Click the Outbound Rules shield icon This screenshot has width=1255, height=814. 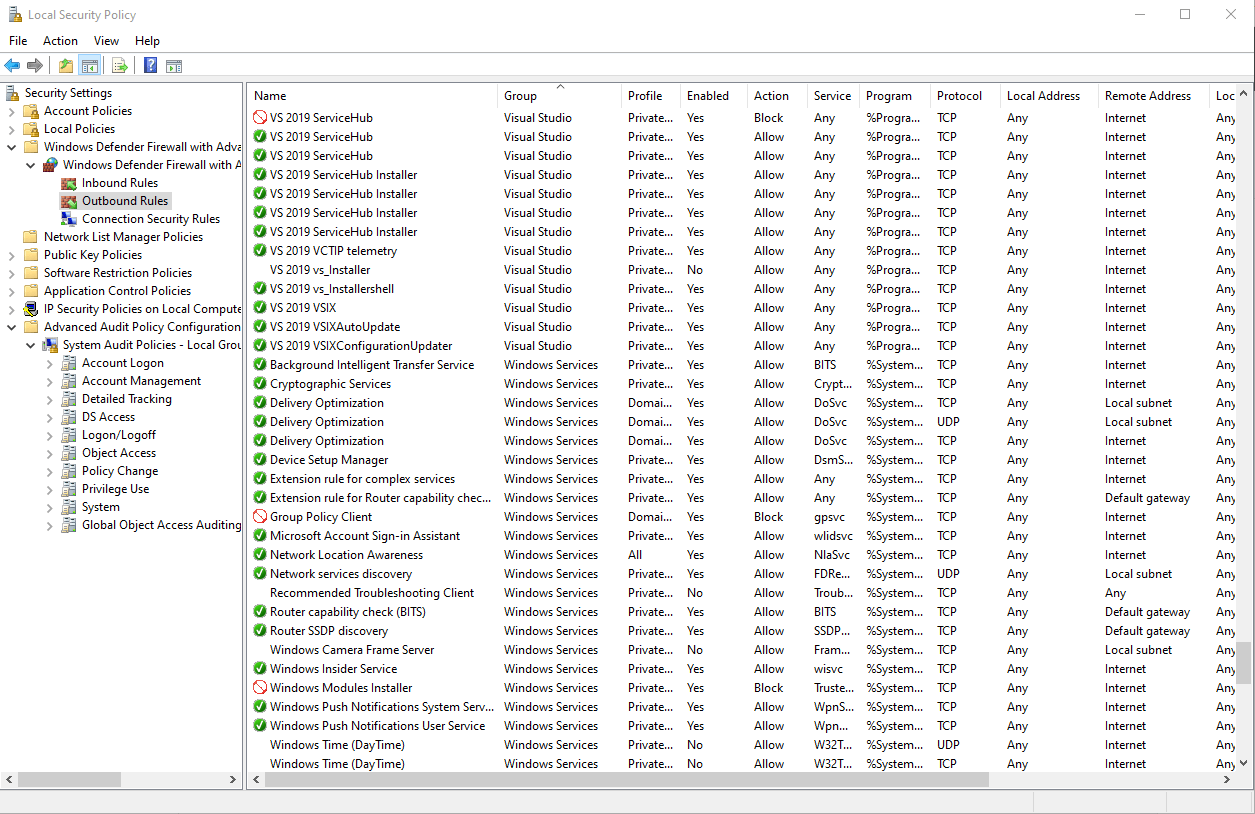point(67,200)
